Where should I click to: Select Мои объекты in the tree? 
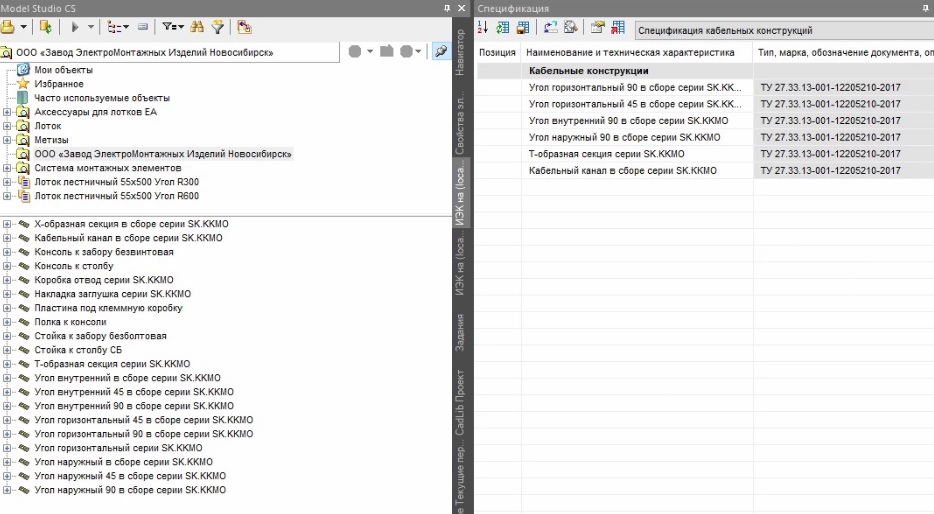tap(63, 70)
